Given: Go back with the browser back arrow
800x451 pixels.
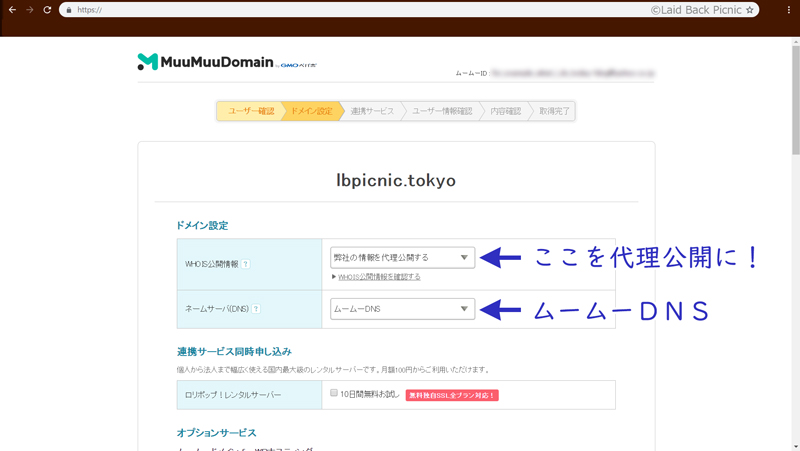Looking at the screenshot, I should pyautogui.click(x=12, y=10).
